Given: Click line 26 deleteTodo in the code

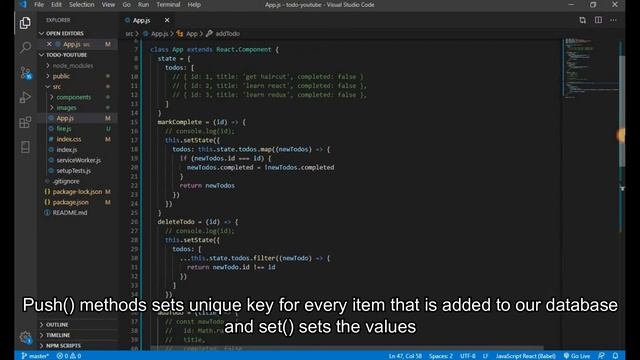Looking at the screenshot, I should tap(198, 222).
